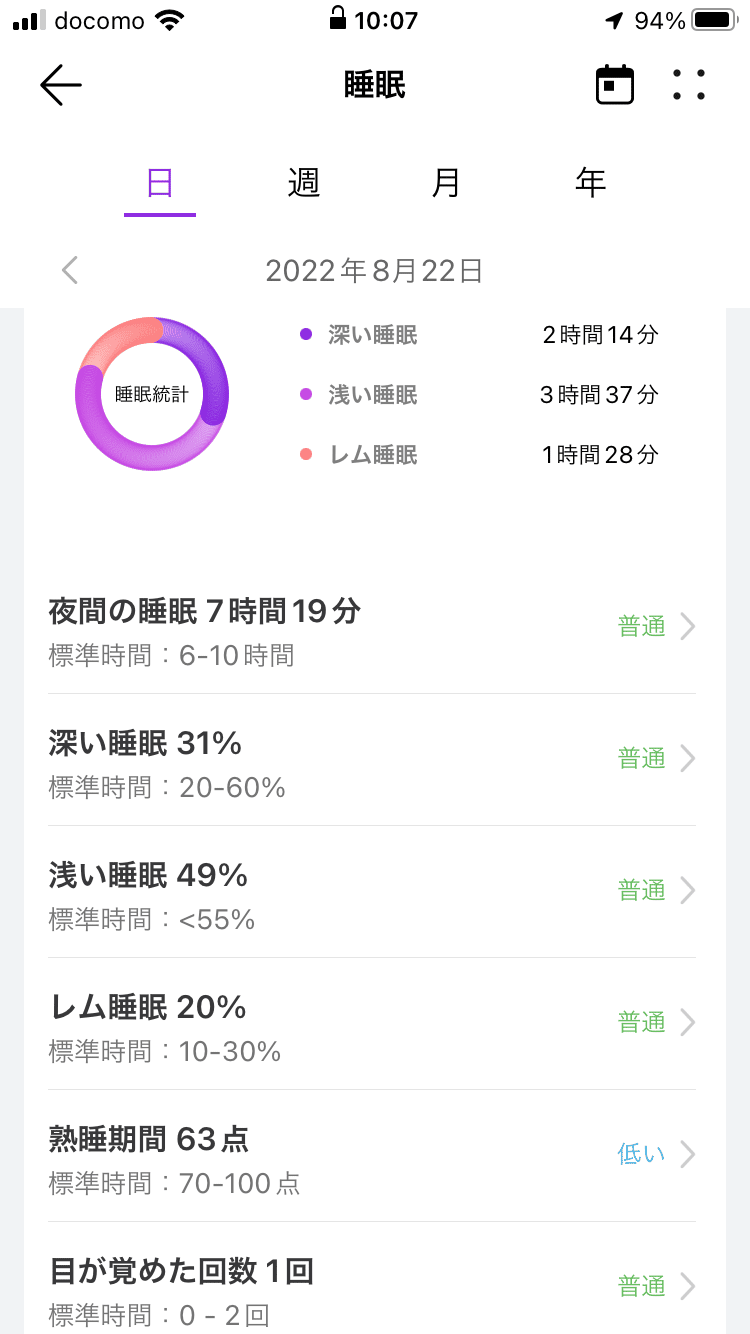This screenshot has width=750, height=1334.
Task: Expand the 浅い睡眠 49% row chevron
Action: pyautogui.click(x=687, y=891)
